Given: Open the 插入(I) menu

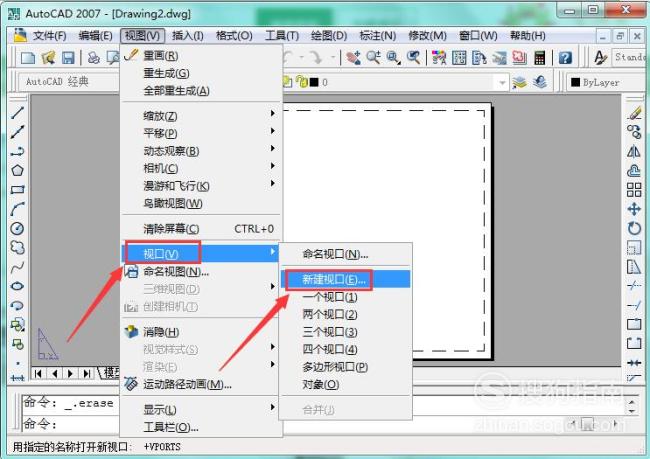Looking at the screenshot, I should [187, 36].
